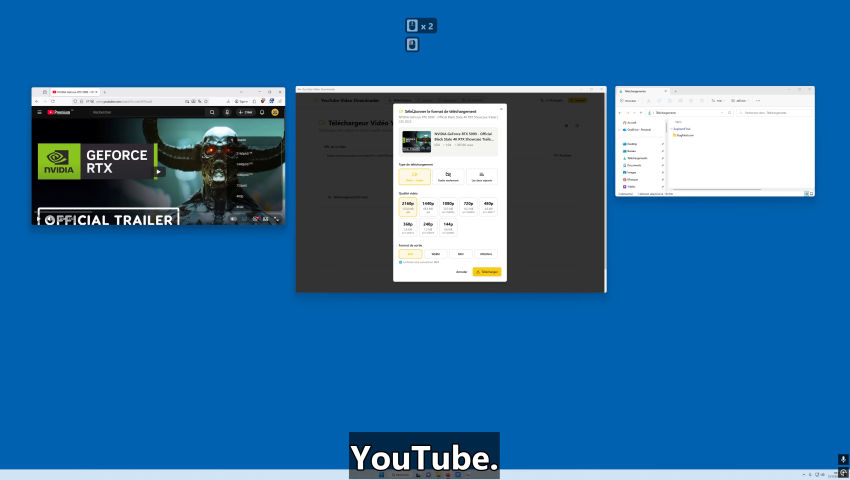Pick 480p video quality in downloader
The width and height of the screenshot is (850, 480).
coord(488,207)
